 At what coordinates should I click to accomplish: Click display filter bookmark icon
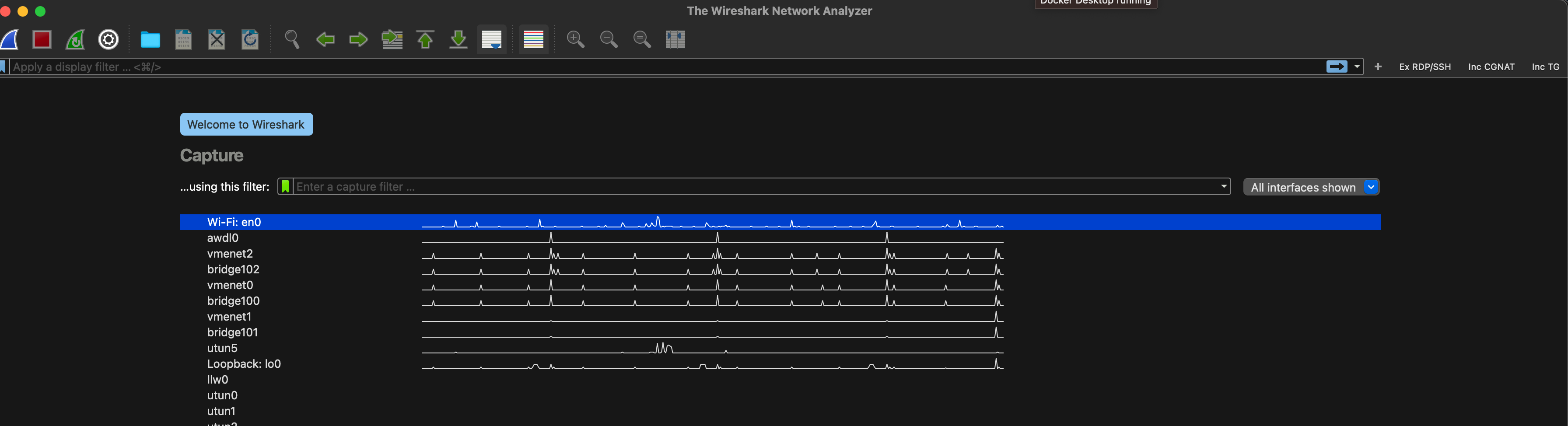[x=3, y=67]
